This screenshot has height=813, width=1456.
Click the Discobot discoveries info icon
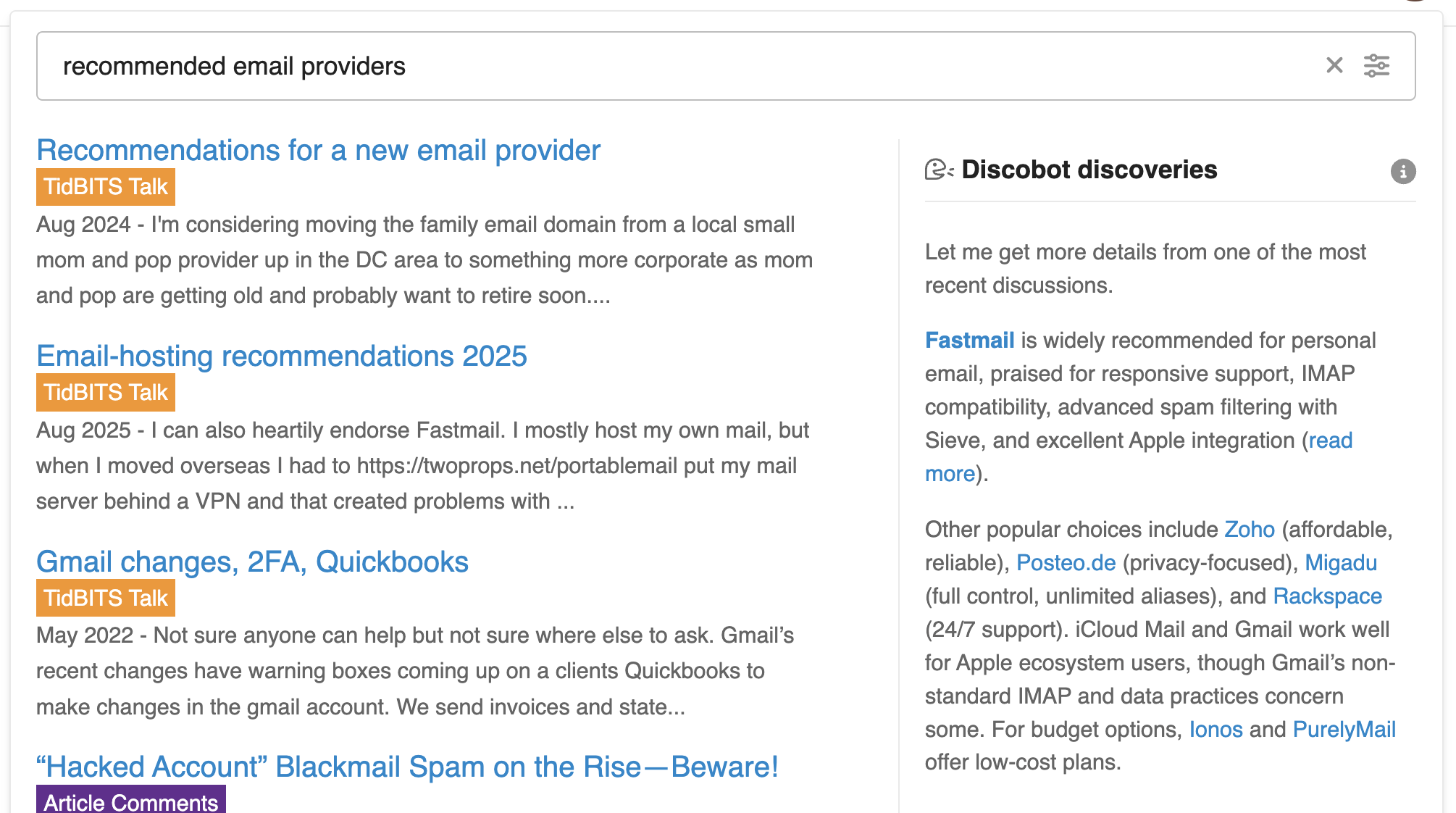(1403, 172)
